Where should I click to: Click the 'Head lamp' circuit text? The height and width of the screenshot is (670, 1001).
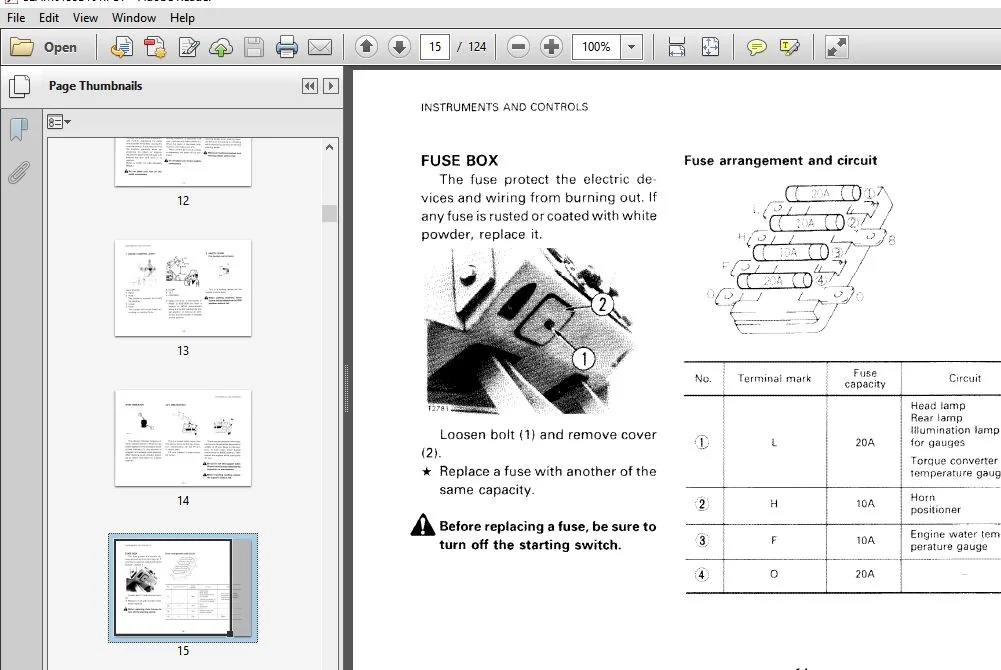[938, 406]
